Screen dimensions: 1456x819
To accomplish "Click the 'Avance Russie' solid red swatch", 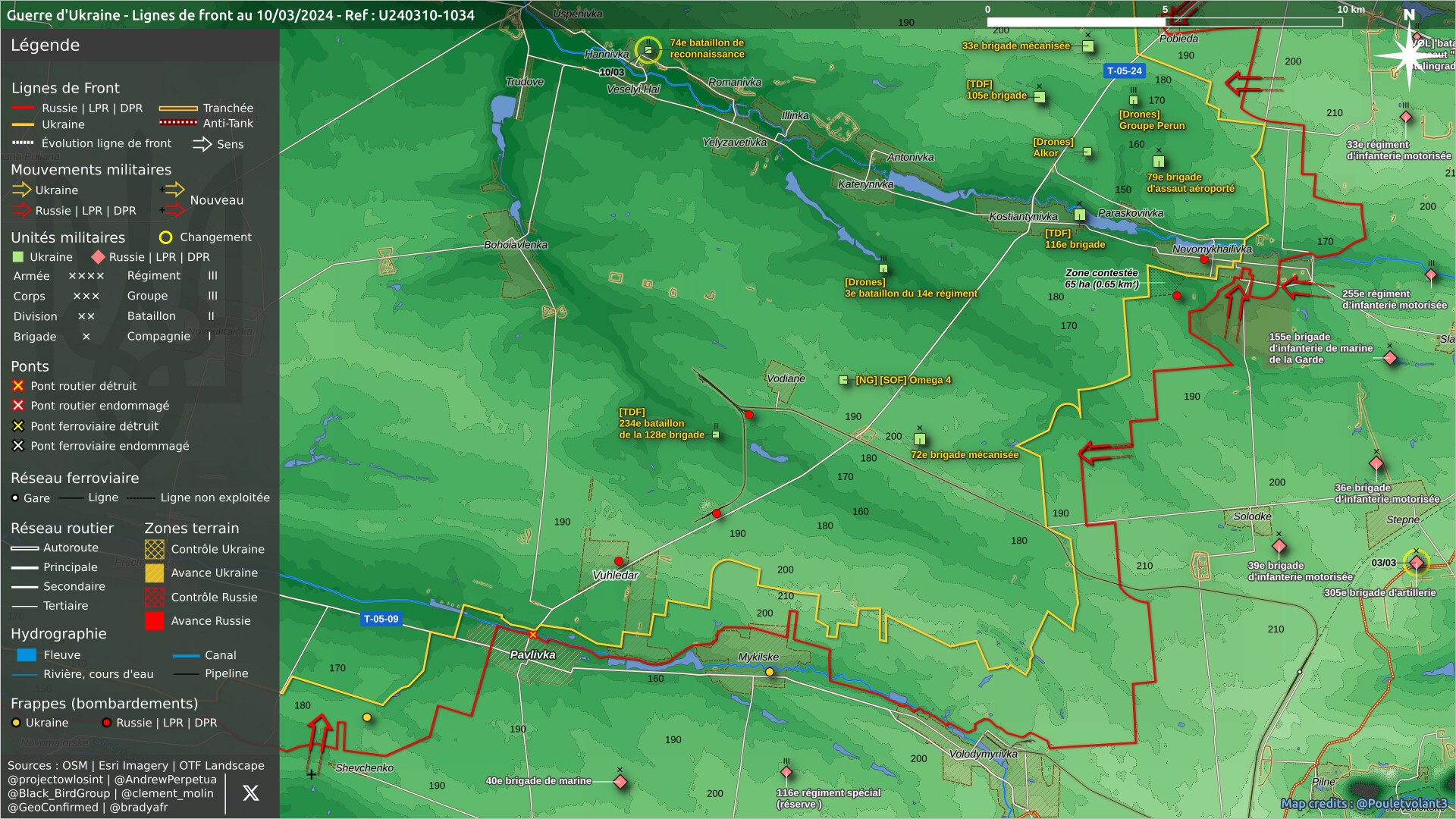I will (x=154, y=621).
